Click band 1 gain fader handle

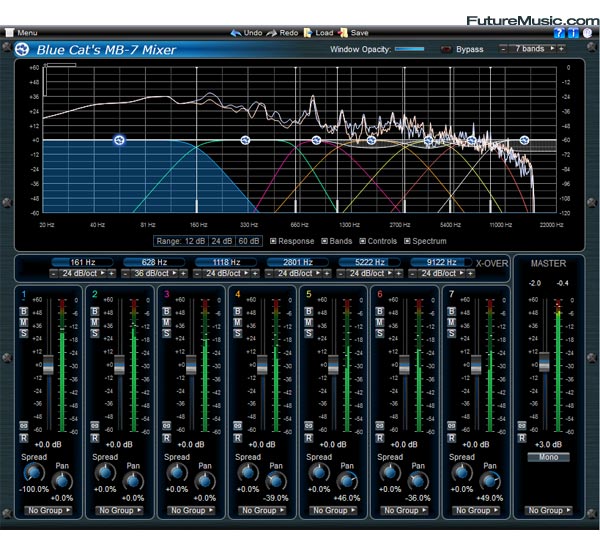click(x=49, y=365)
